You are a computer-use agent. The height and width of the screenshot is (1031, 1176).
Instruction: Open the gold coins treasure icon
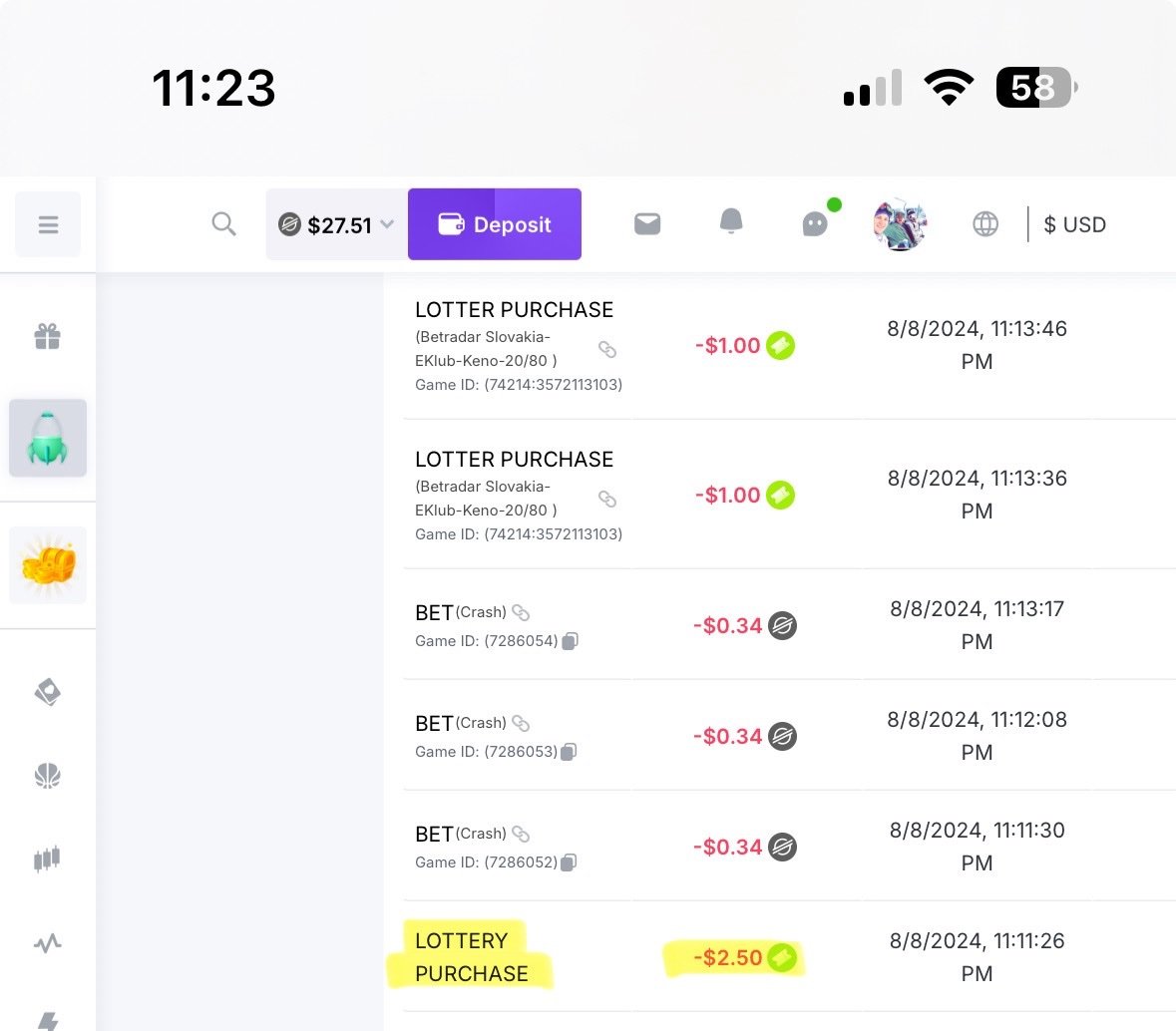point(48,564)
